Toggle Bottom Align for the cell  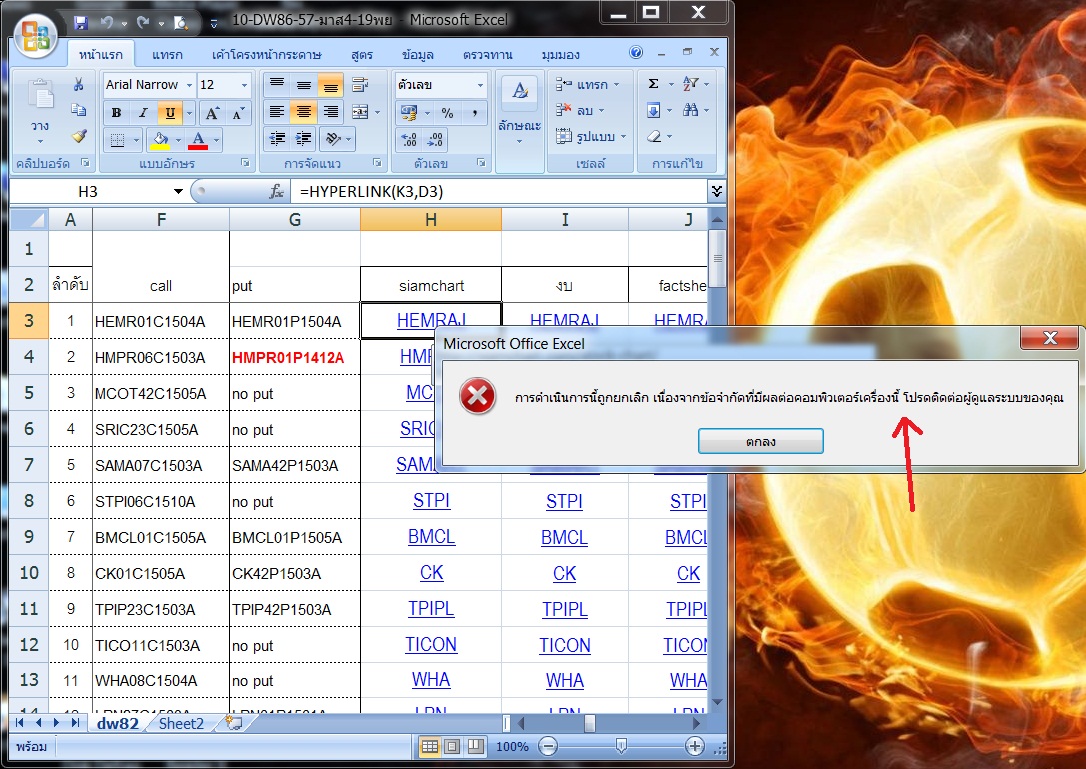pyautogui.click(x=330, y=85)
